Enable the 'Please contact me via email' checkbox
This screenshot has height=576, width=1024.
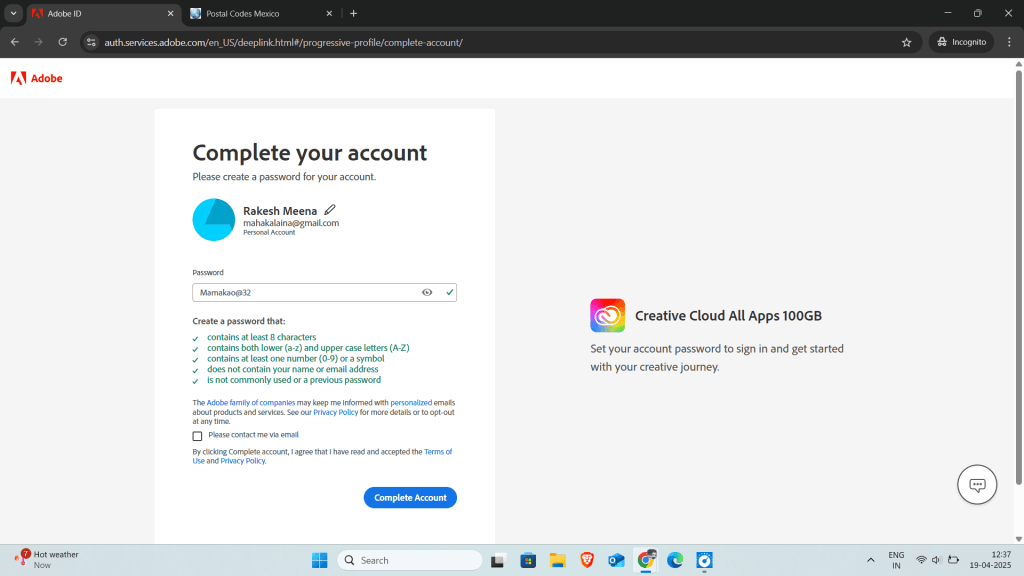tap(197, 436)
